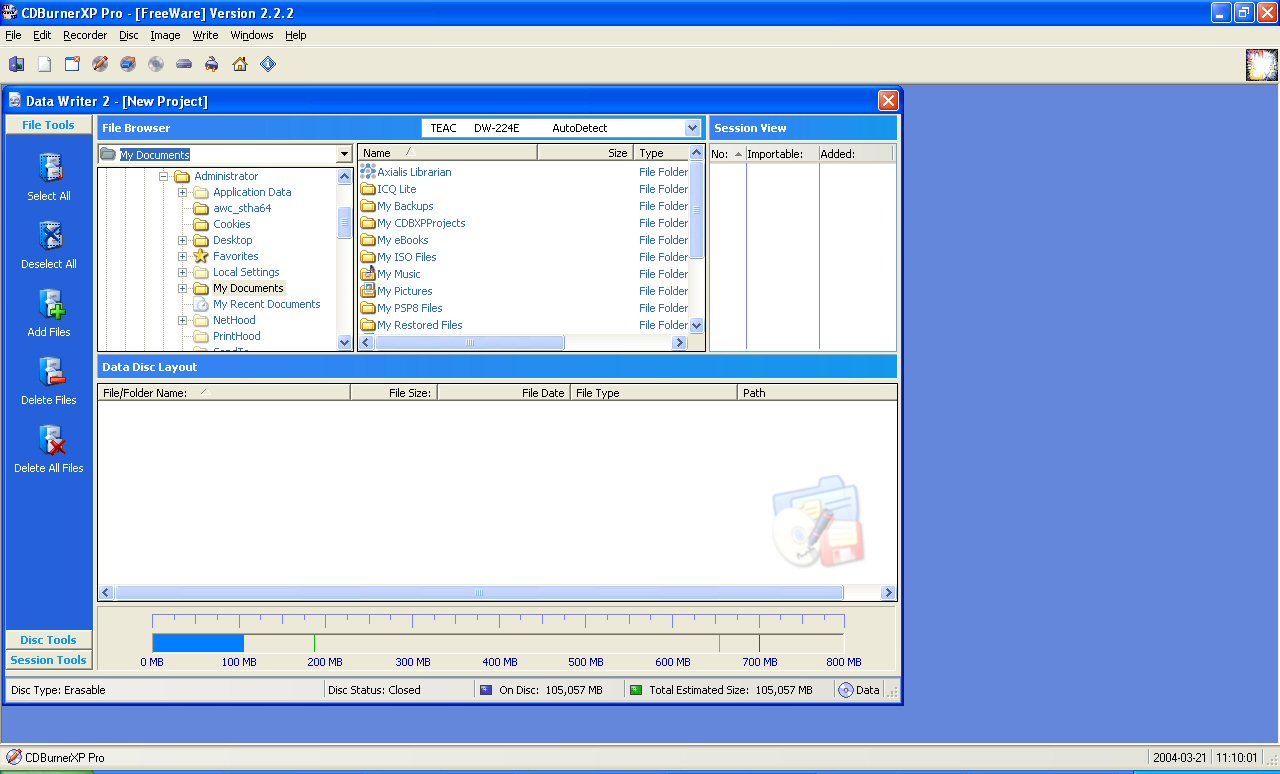Click the blue diamond info toolbar icon
Image resolution: width=1280 pixels, height=774 pixels.
coord(267,64)
